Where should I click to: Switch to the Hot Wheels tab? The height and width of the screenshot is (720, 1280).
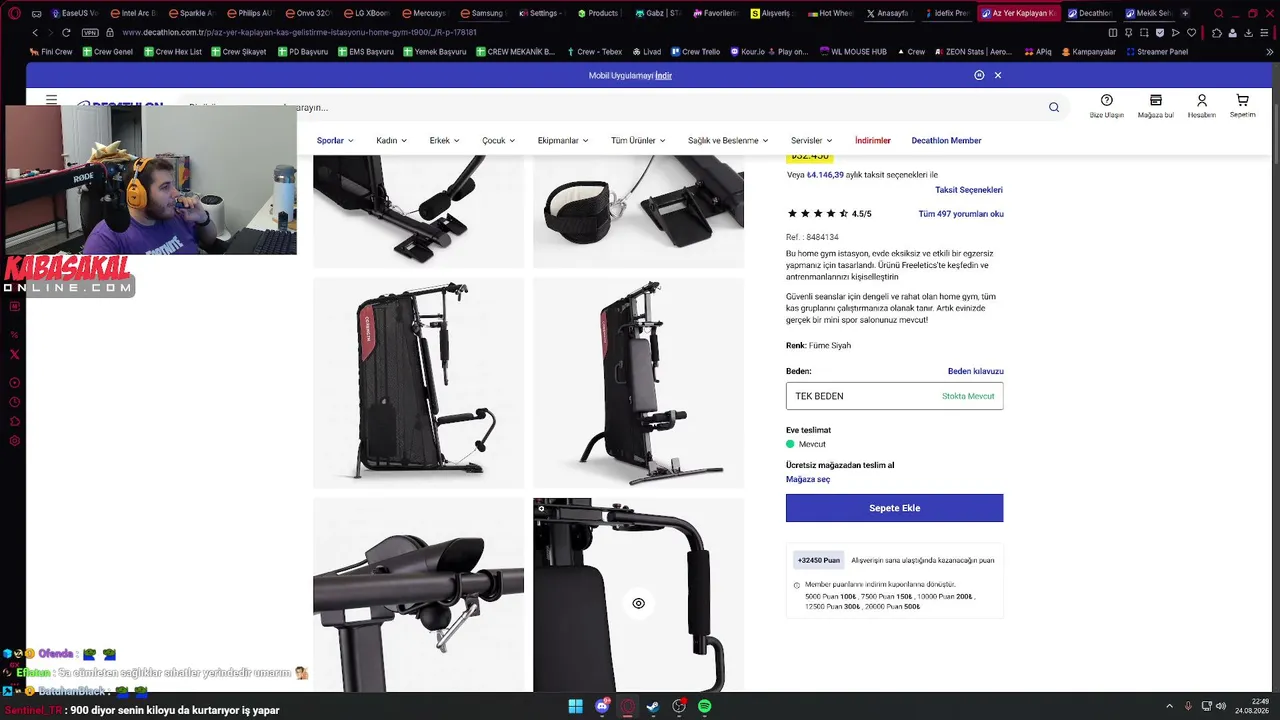pos(832,13)
